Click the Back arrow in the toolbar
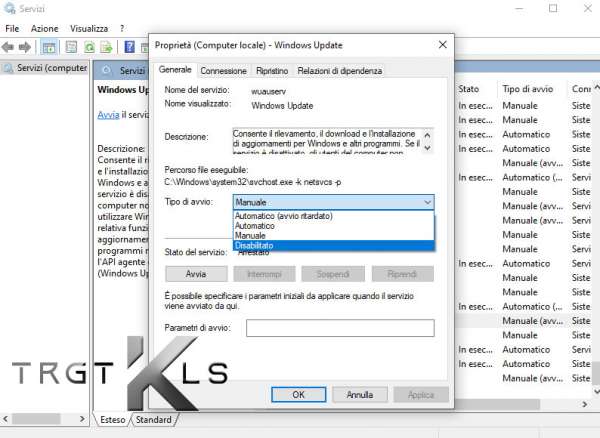The height and width of the screenshot is (438, 600). tap(10, 47)
